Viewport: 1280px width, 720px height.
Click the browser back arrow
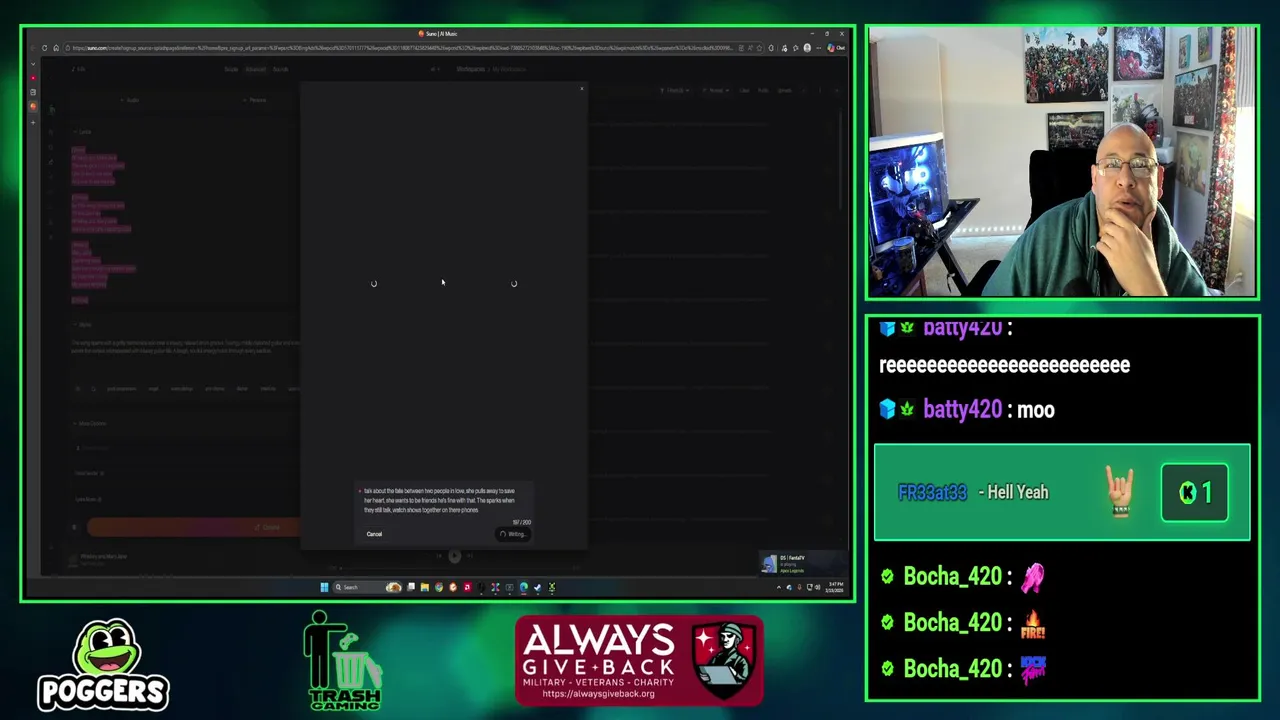click(x=33, y=48)
